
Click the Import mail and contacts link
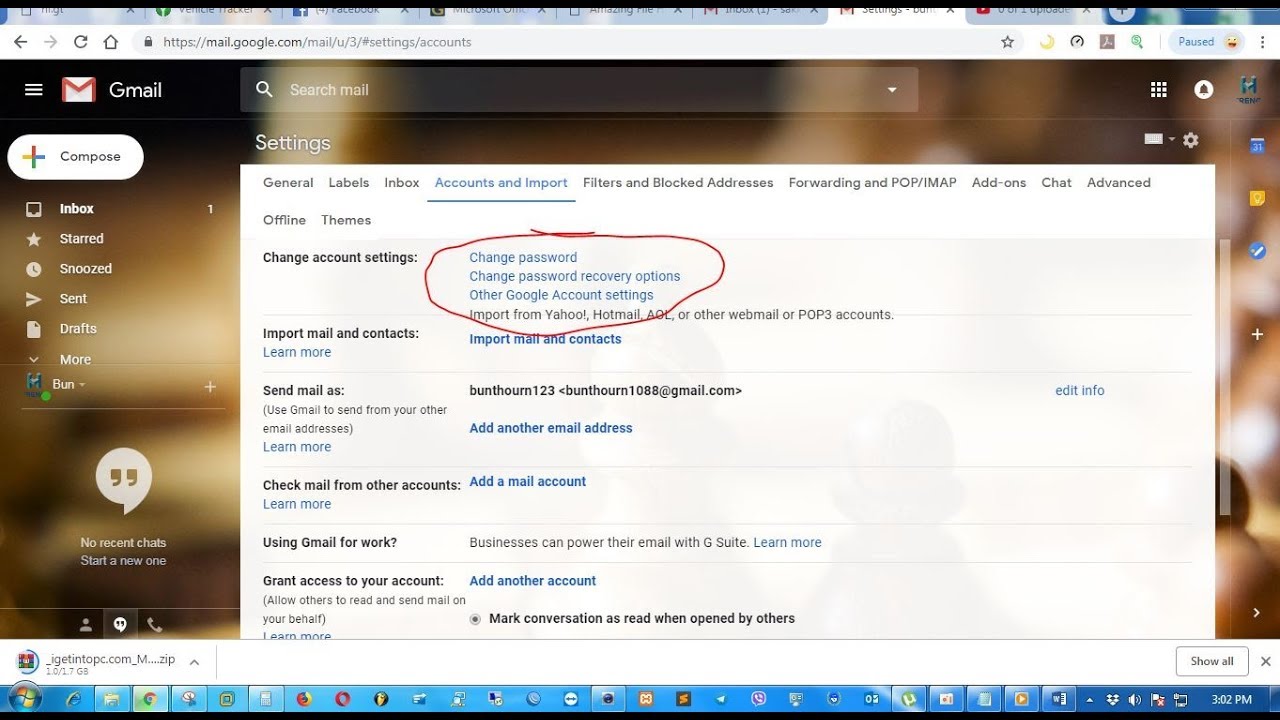tap(545, 339)
